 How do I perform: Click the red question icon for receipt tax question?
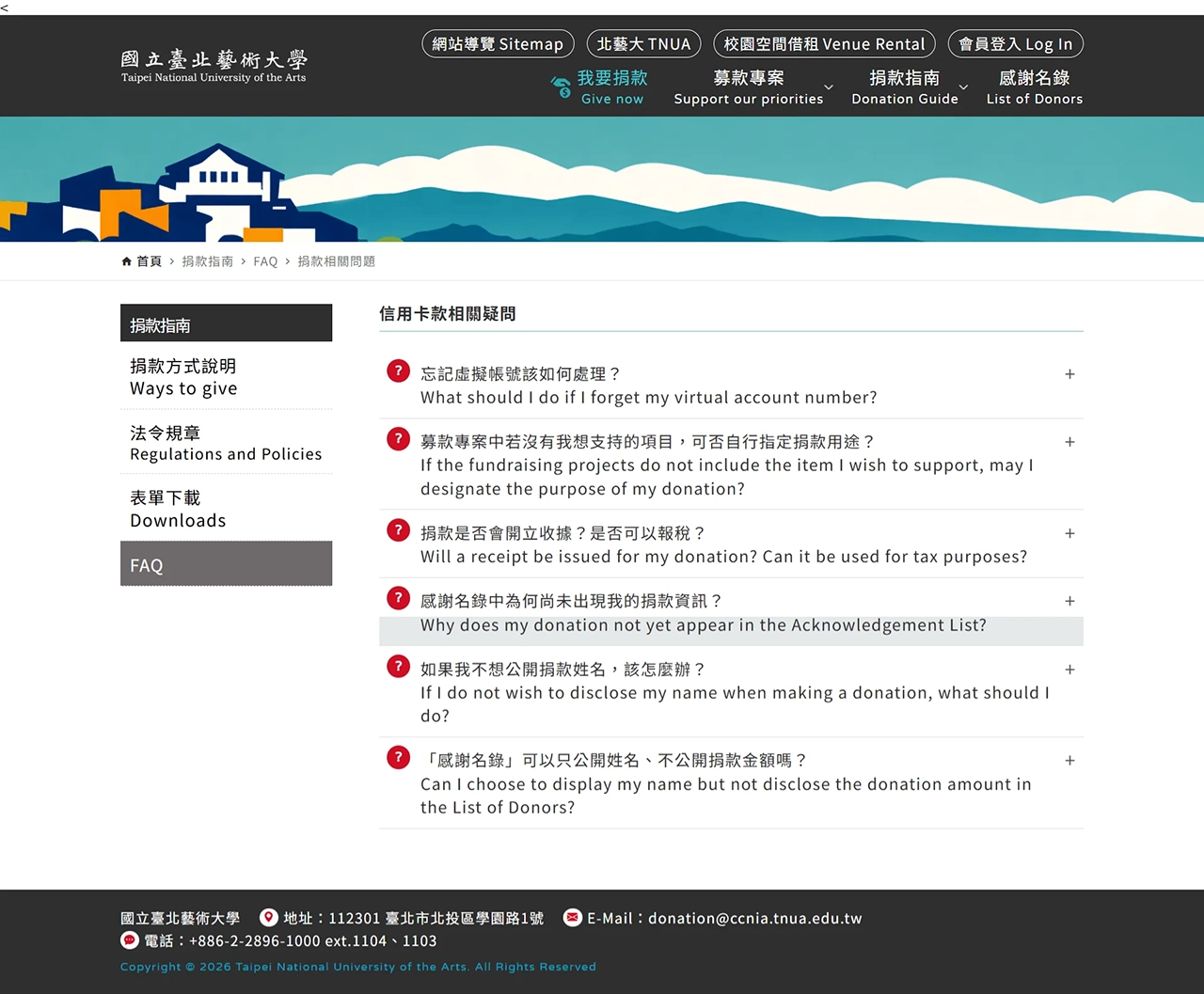pos(398,529)
